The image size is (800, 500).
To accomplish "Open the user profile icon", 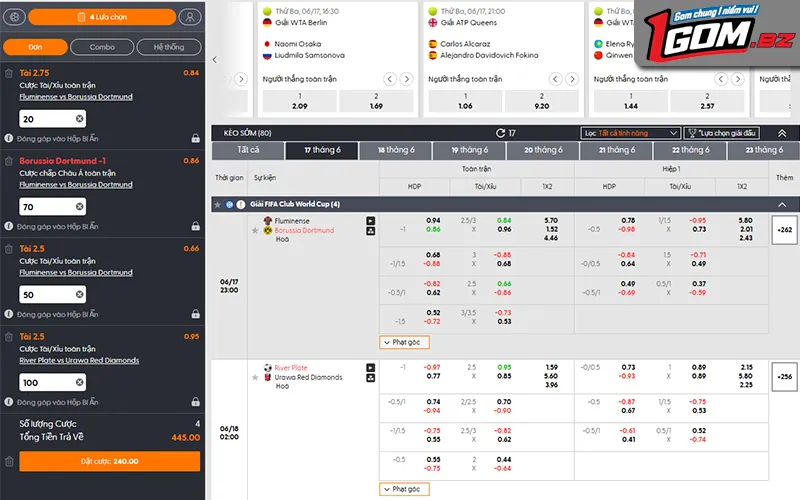I will [x=190, y=17].
